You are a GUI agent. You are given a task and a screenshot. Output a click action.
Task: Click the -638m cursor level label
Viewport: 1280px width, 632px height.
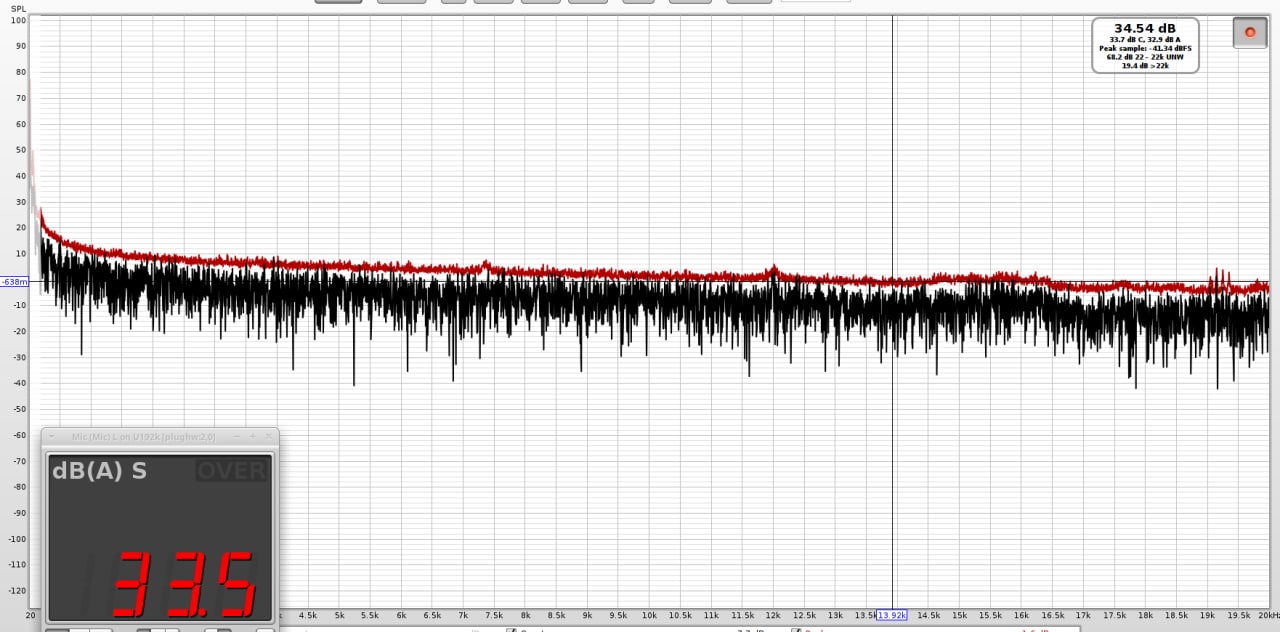coord(14,282)
